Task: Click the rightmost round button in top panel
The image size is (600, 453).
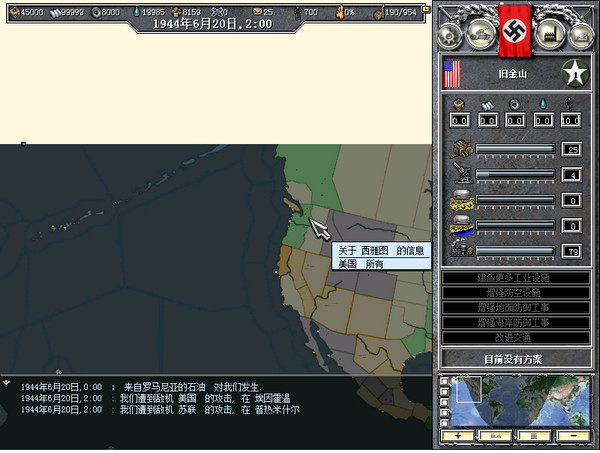Action: tap(581, 36)
